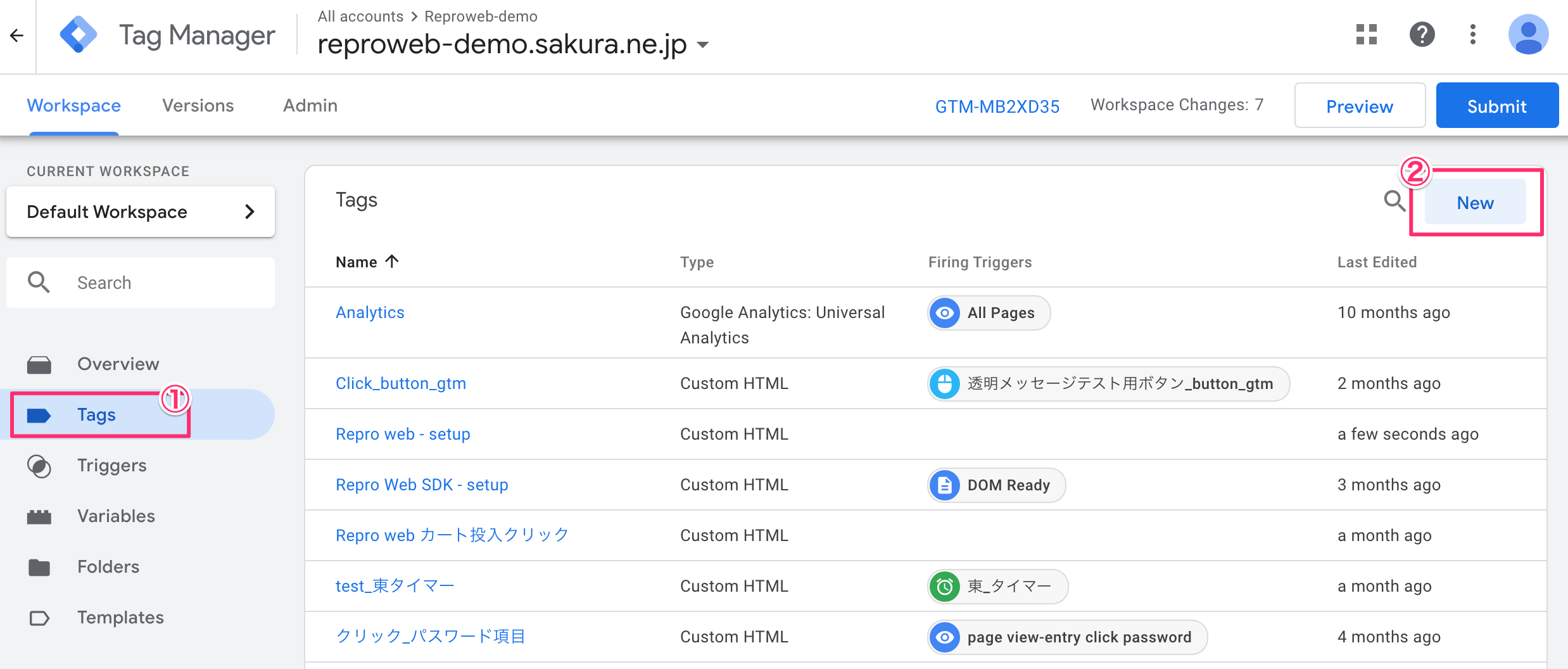Click the '10 months ago' cell

(x=1393, y=312)
